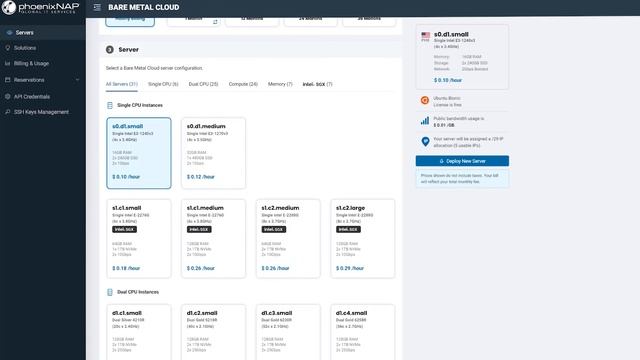Click the Ubuntu logo icon

[425, 100]
